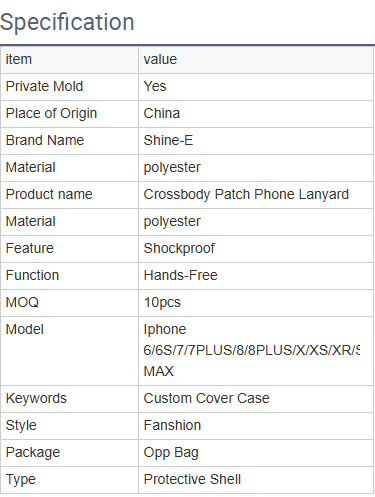375x497 pixels.
Task: Select the 'Brand Name' label
Action: tap(45, 140)
